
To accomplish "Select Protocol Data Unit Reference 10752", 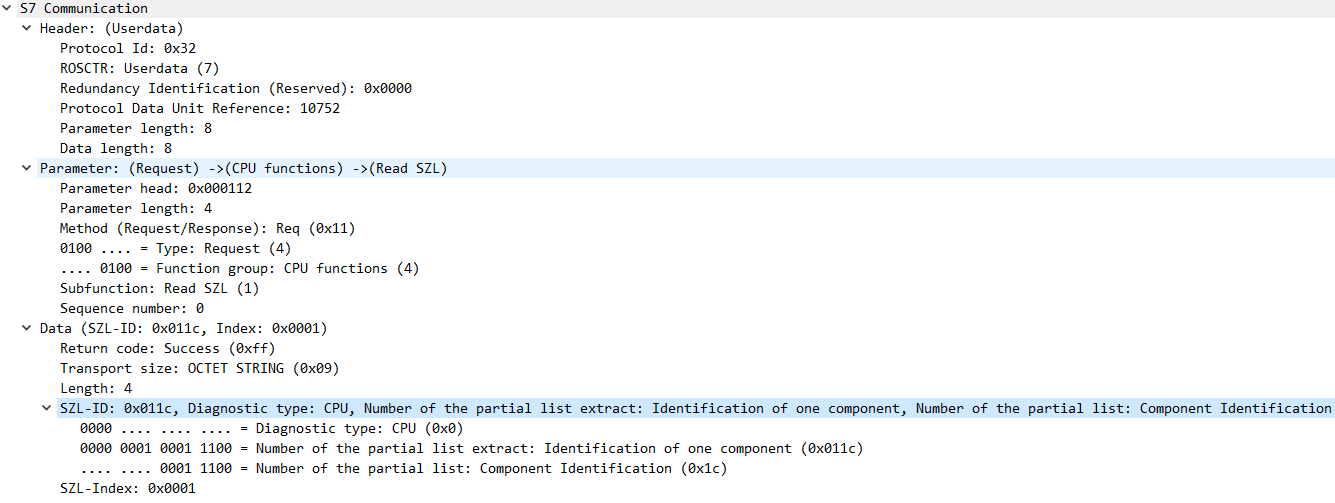I will [200, 108].
